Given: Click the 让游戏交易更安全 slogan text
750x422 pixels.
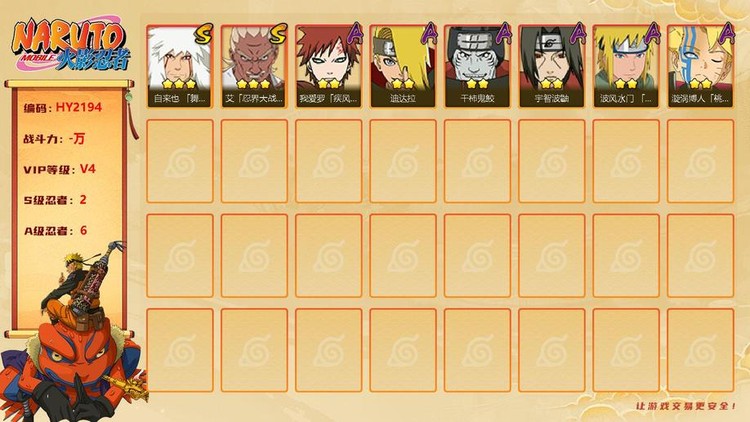Looking at the screenshot, I should [685, 406].
